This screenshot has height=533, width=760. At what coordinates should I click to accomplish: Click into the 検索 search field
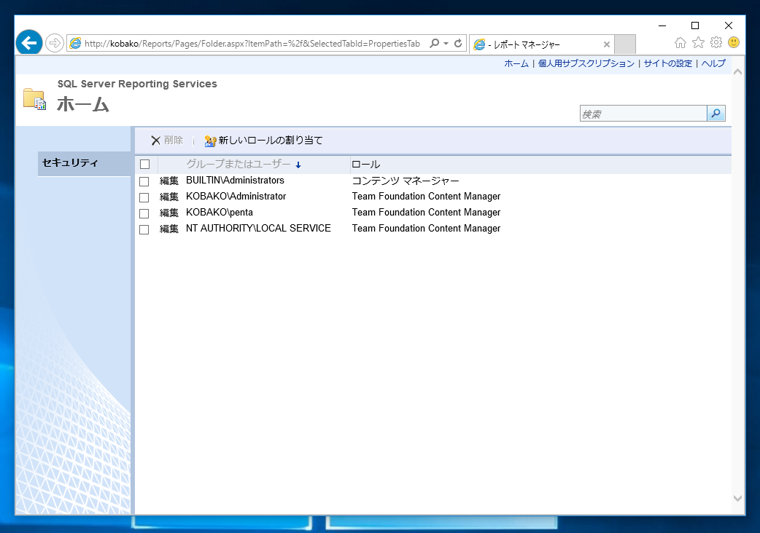click(643, 114)
